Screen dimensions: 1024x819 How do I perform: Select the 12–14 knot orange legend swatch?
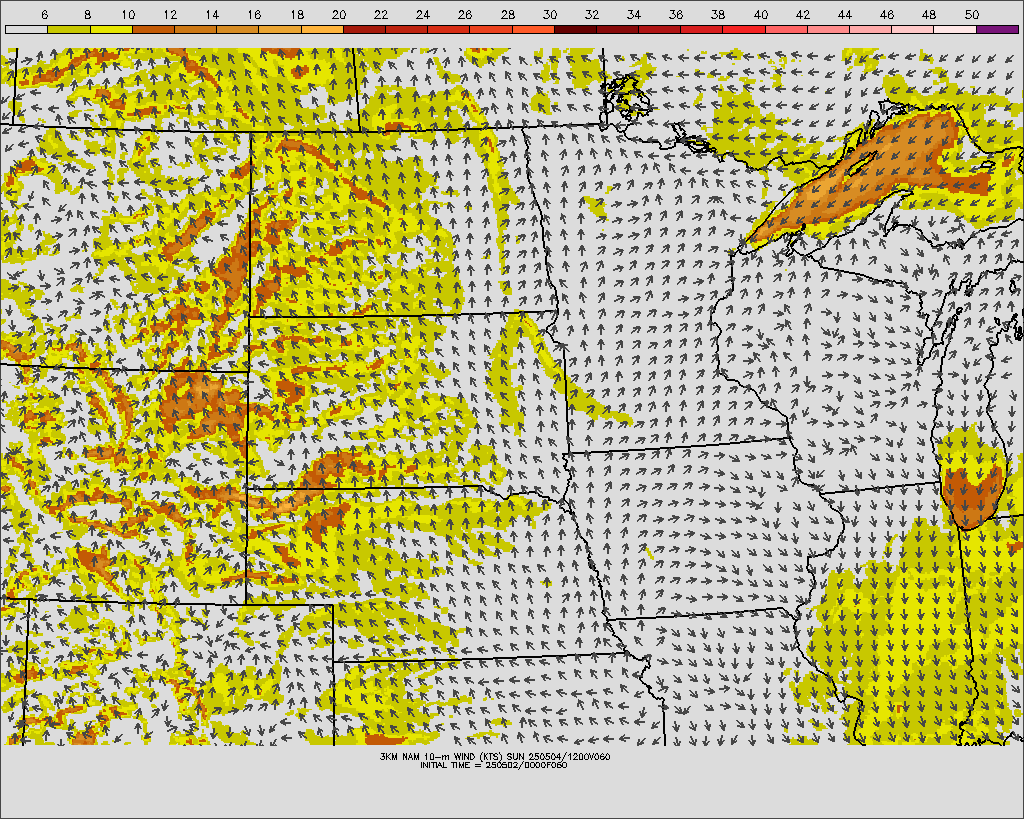coord(195,29)
